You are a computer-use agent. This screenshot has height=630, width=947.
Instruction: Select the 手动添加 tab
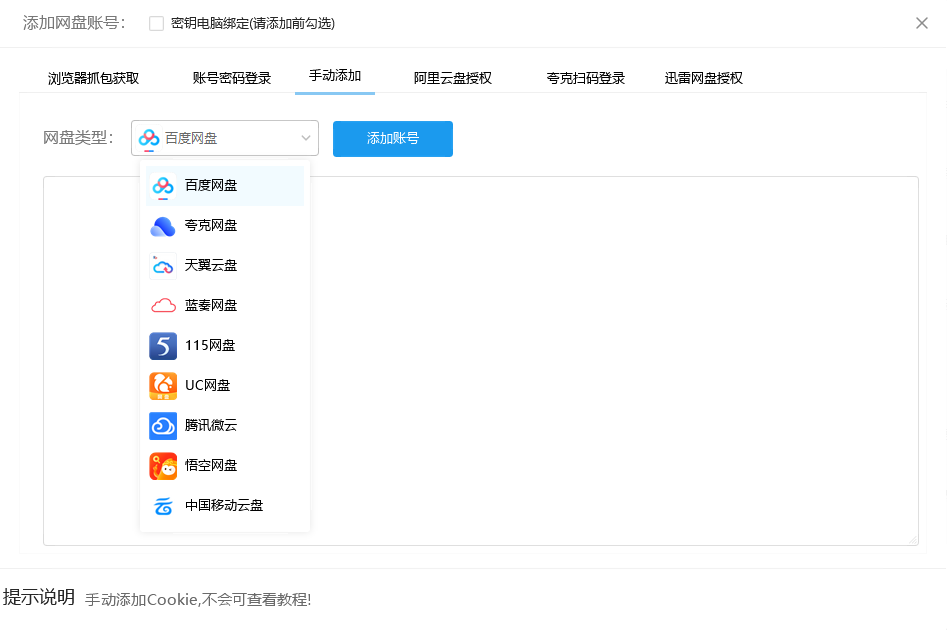335,76
